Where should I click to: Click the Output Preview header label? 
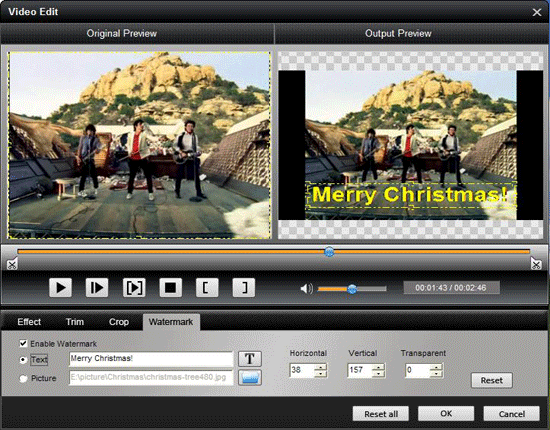398,33
